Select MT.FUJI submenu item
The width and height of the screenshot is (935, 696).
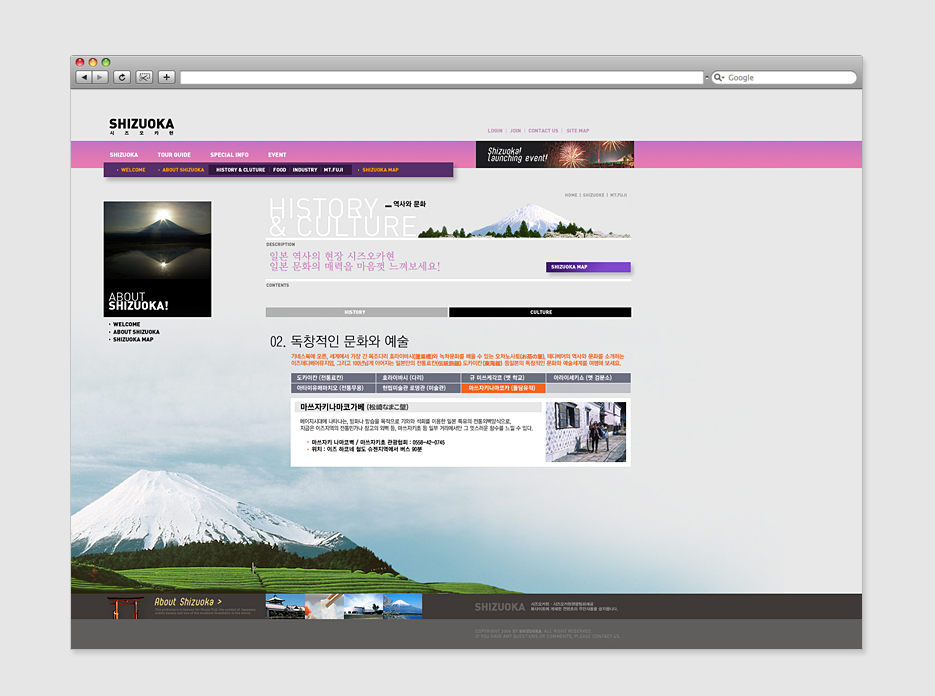point(333,170)
